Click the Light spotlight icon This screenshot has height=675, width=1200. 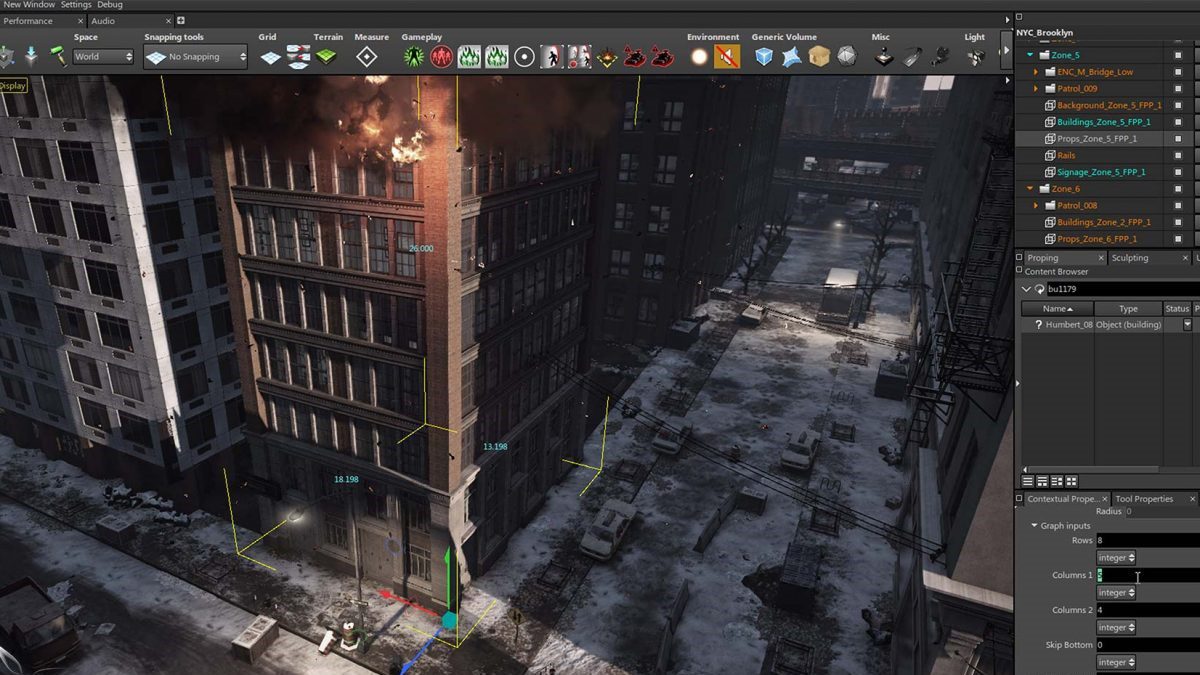coord(975,58)
